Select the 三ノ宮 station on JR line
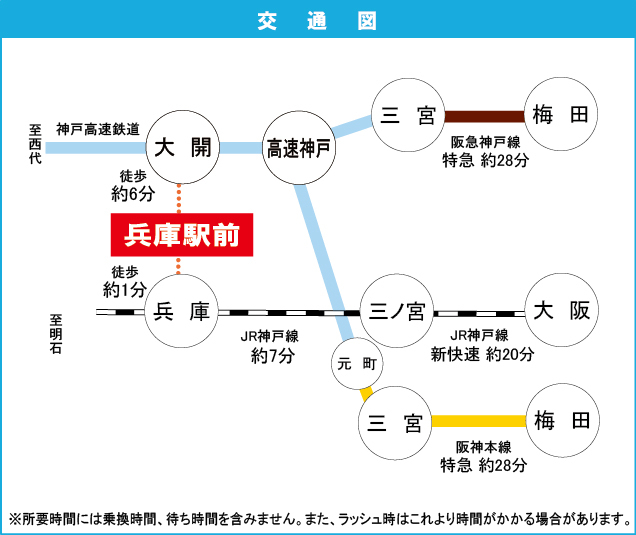 tap(396, 312)
